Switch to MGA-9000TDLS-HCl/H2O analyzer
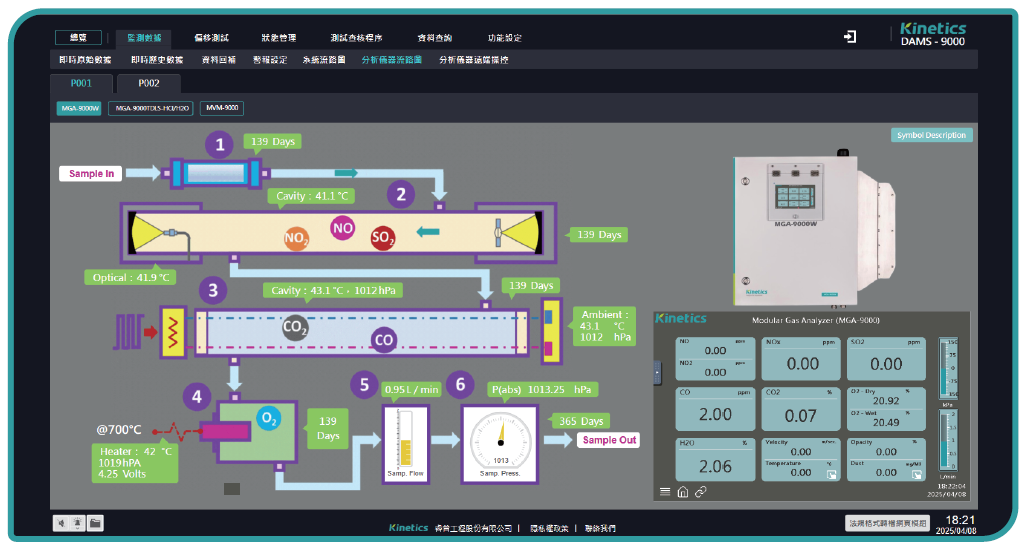The width and height of the screenshot is (1027, 553). (151, 108)
